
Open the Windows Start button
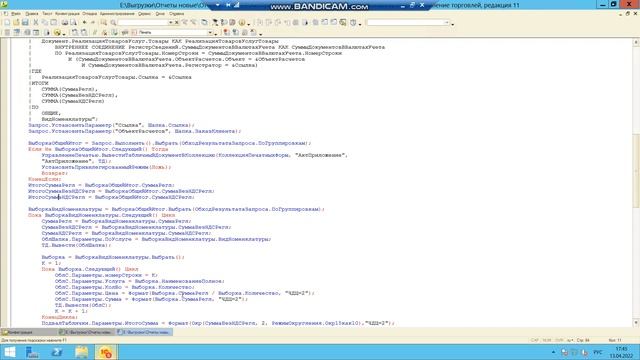[9, 352]
